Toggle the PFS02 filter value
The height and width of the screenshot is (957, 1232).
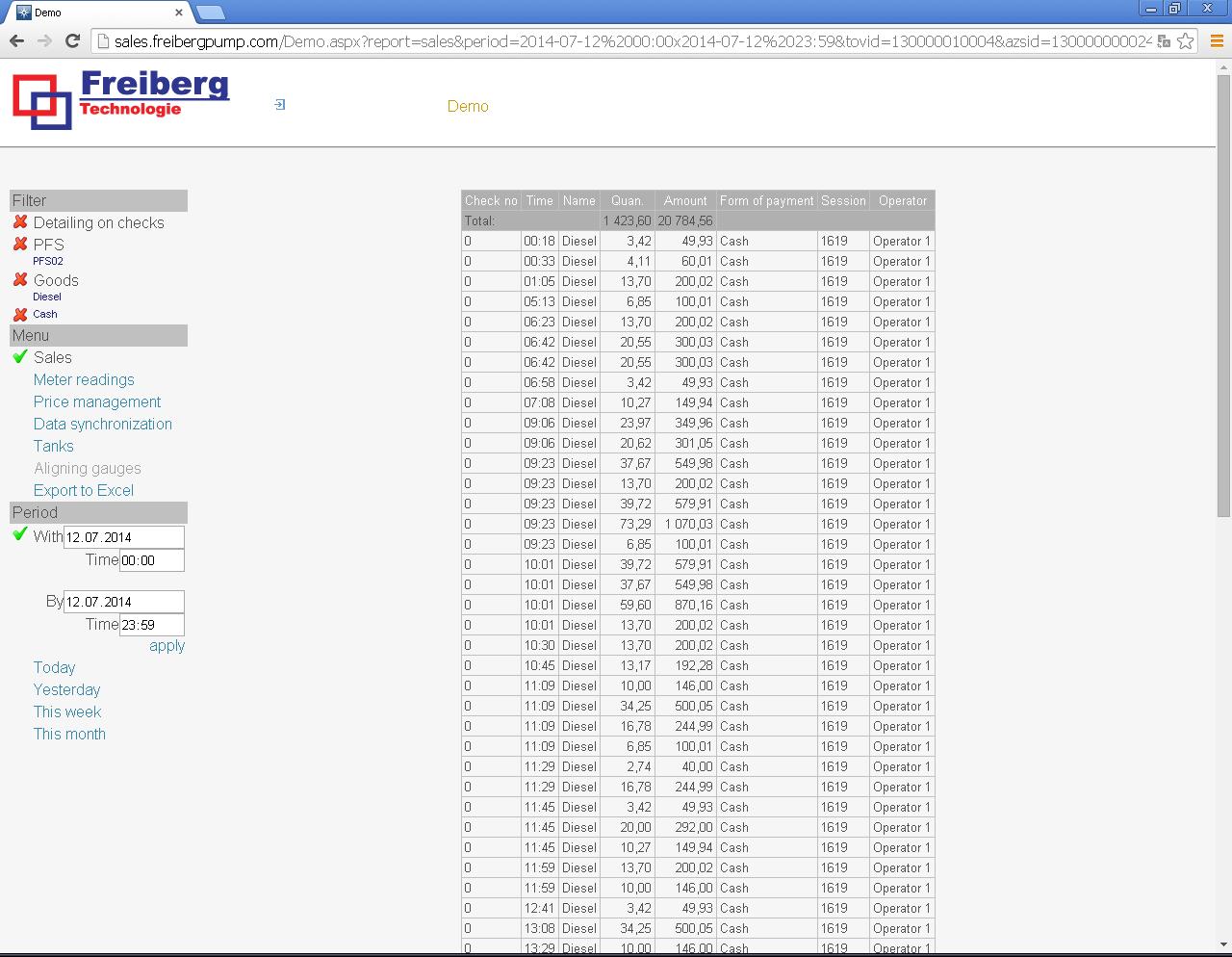coord(47,260)
